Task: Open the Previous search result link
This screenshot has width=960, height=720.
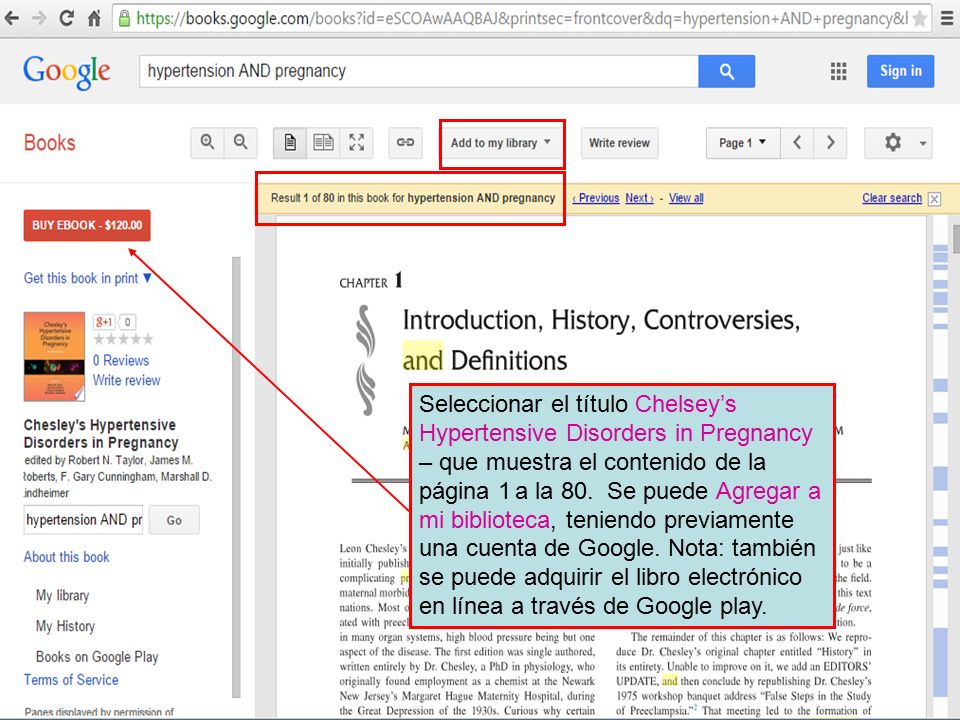Action: point(596,198)
